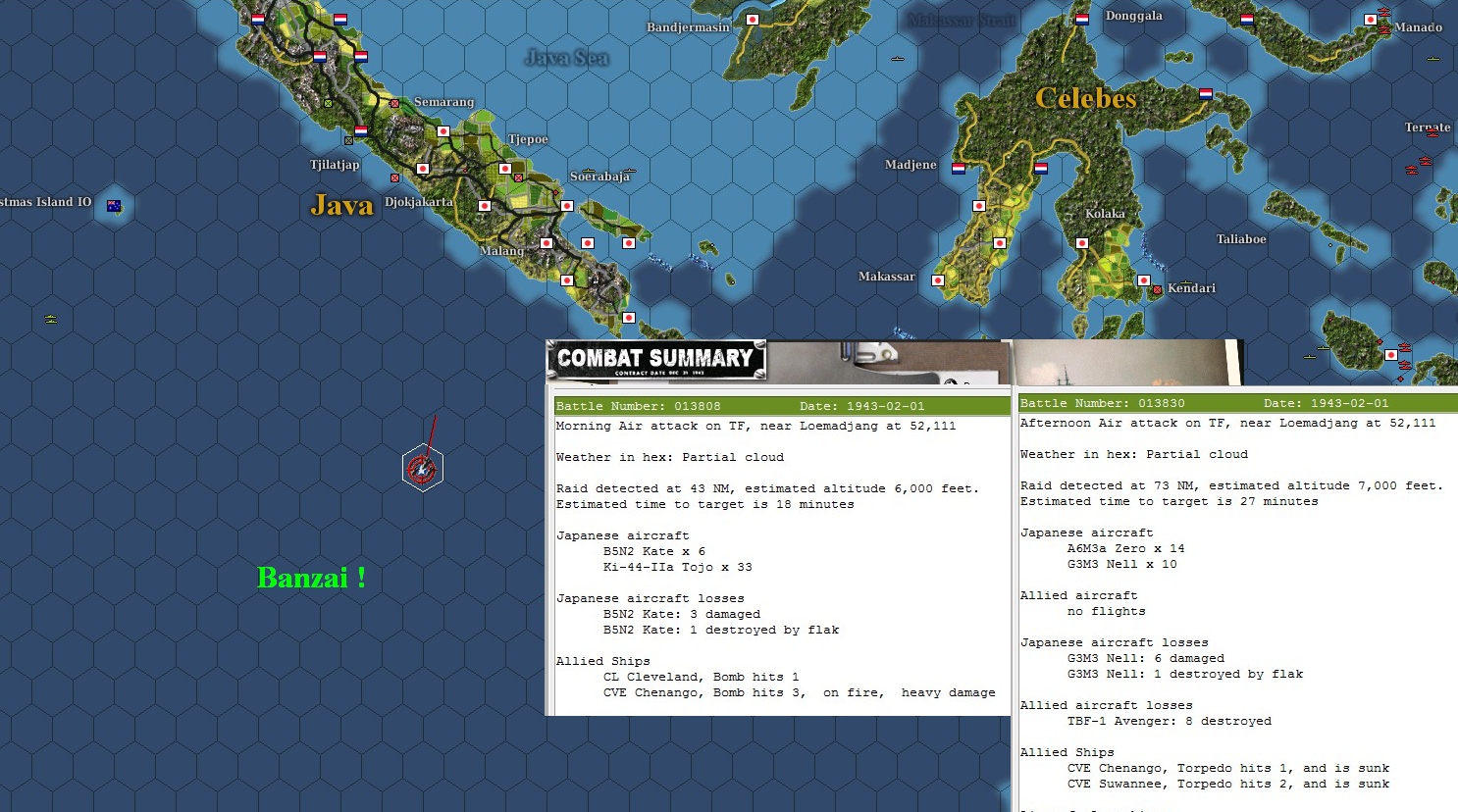Click the Donggala city label
Viewport: 1458px width, 812px height.
pyautogui.click(x=1134, y=16)
